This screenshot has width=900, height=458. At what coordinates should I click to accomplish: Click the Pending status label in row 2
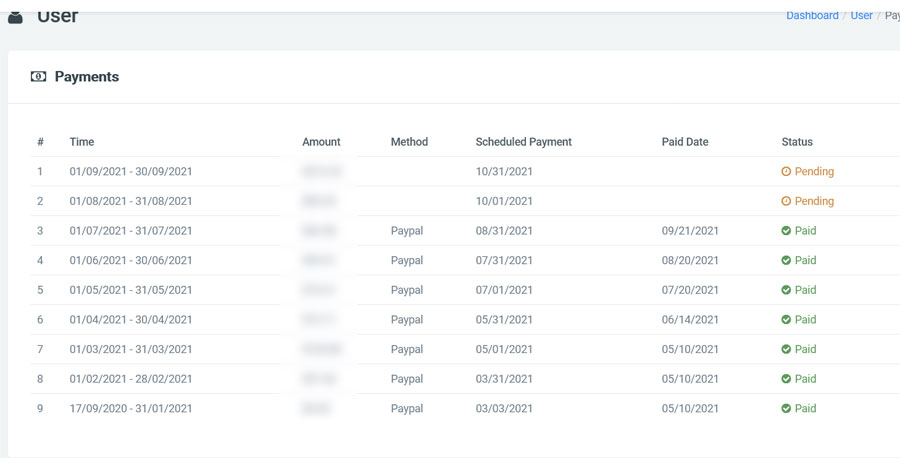pyautogui.click(x=814, y=201)
